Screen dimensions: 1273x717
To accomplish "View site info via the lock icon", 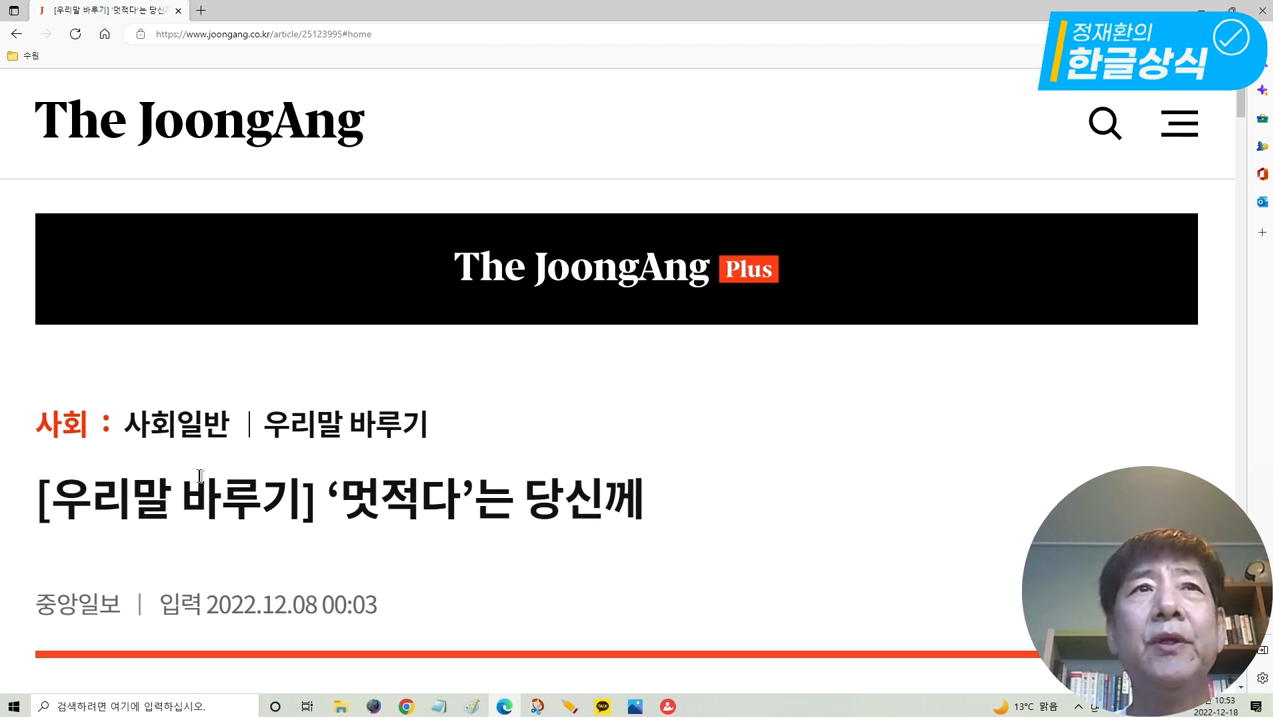I will click(141, 34).
